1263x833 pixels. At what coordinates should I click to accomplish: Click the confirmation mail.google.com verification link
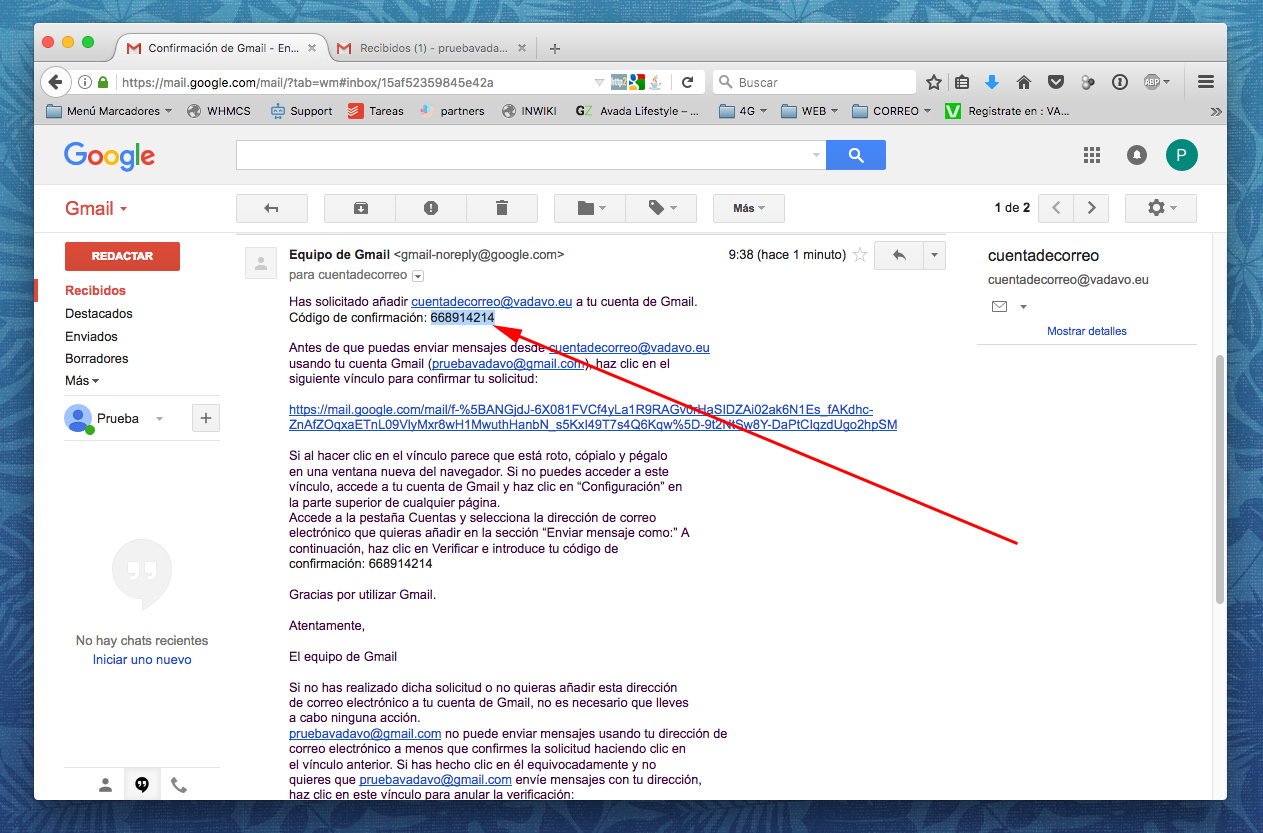(593, 417)
